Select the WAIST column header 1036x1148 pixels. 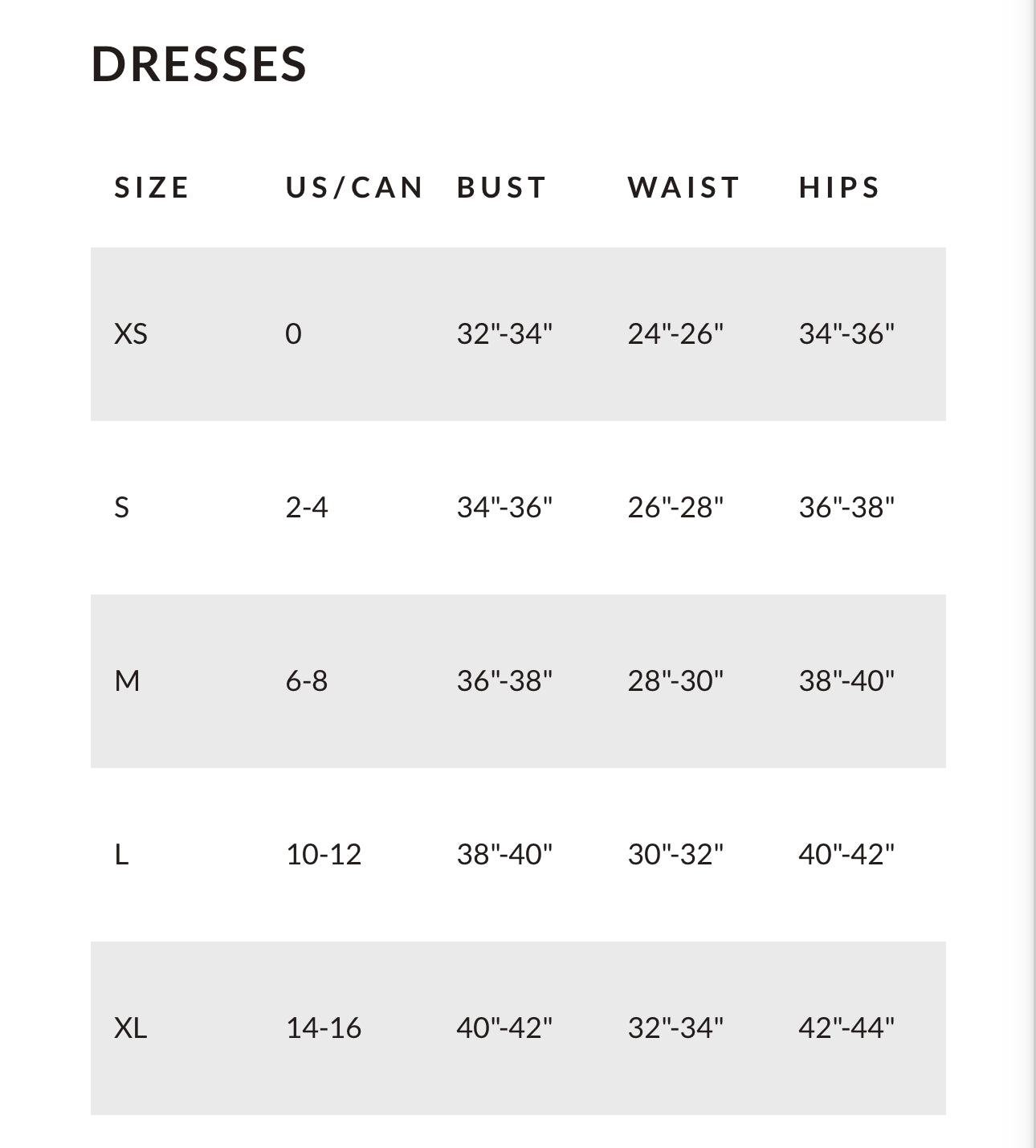683,187
